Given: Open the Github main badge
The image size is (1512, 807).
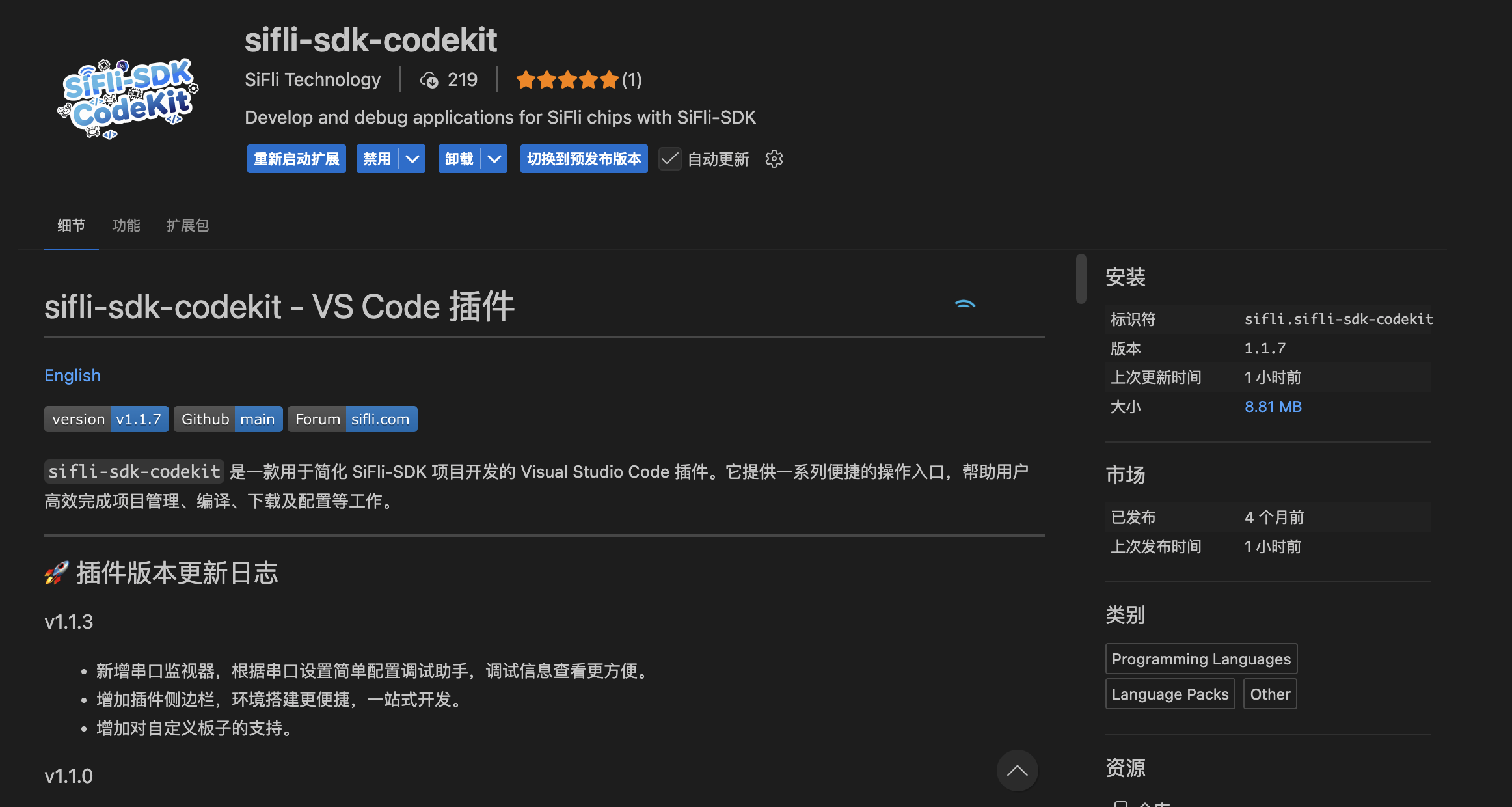Looking at the screenshot, I should pyautogui.click(x=228, y=419).
